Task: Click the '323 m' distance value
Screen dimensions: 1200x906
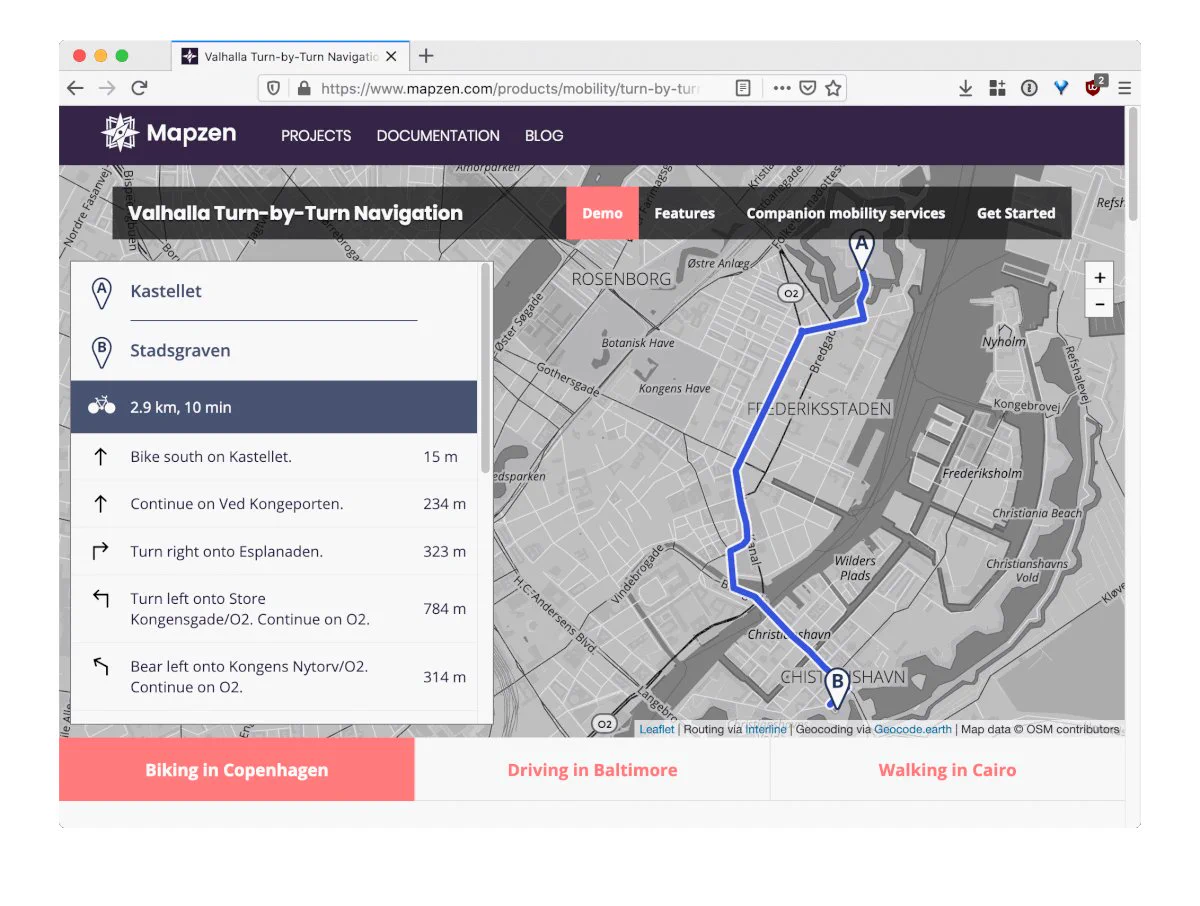Action: coord(444,551)
